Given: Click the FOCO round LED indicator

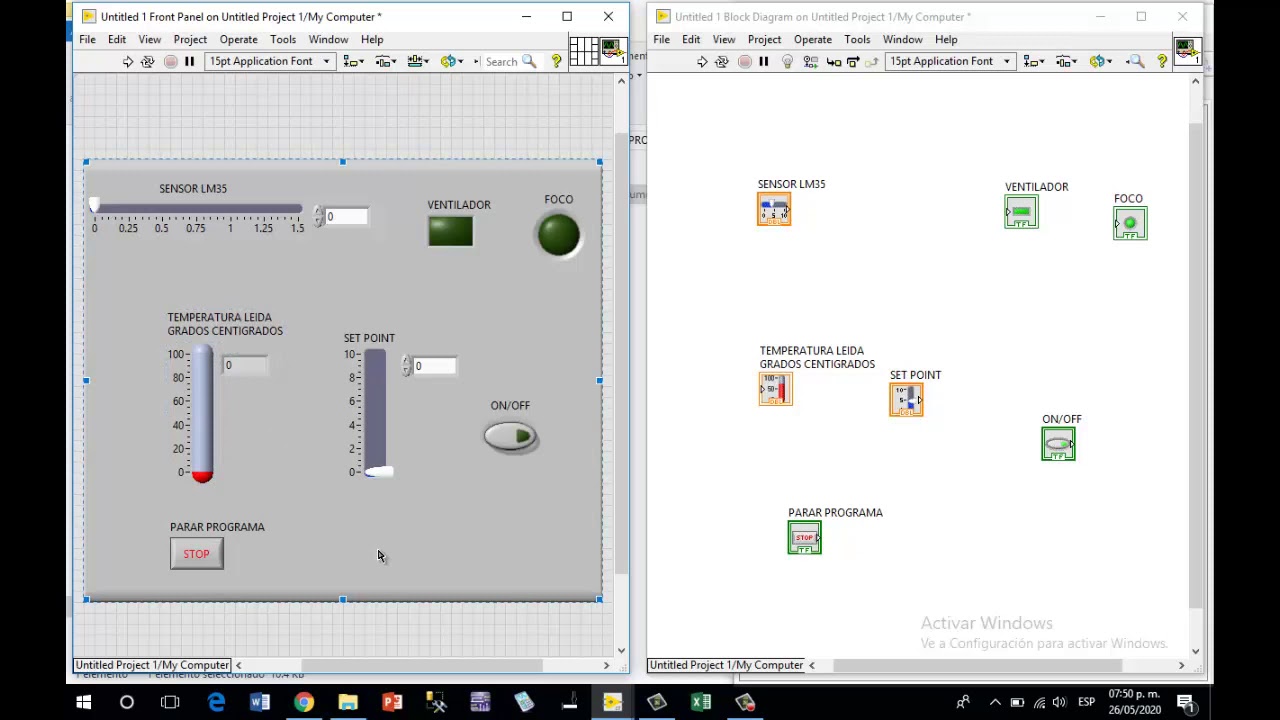Looking at the screenshot, I should point(558,234).
